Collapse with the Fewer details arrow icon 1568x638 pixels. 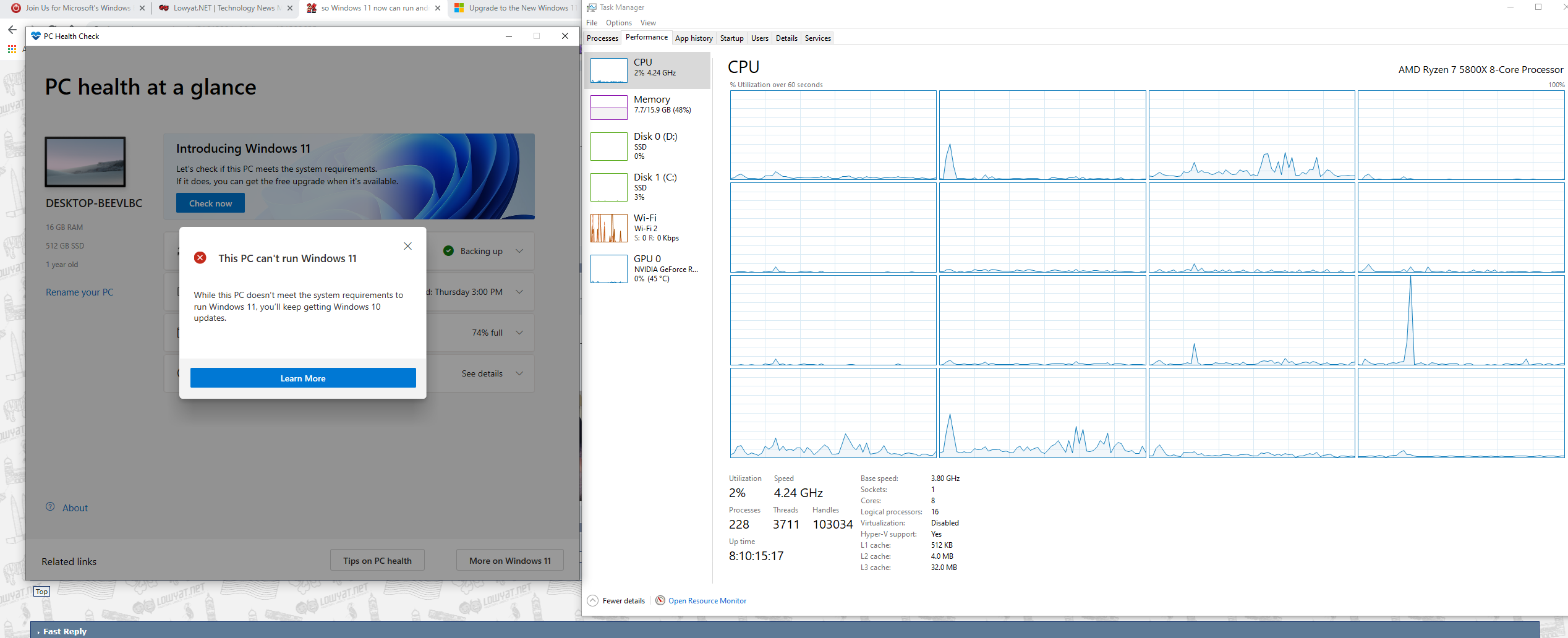(592, 600)
